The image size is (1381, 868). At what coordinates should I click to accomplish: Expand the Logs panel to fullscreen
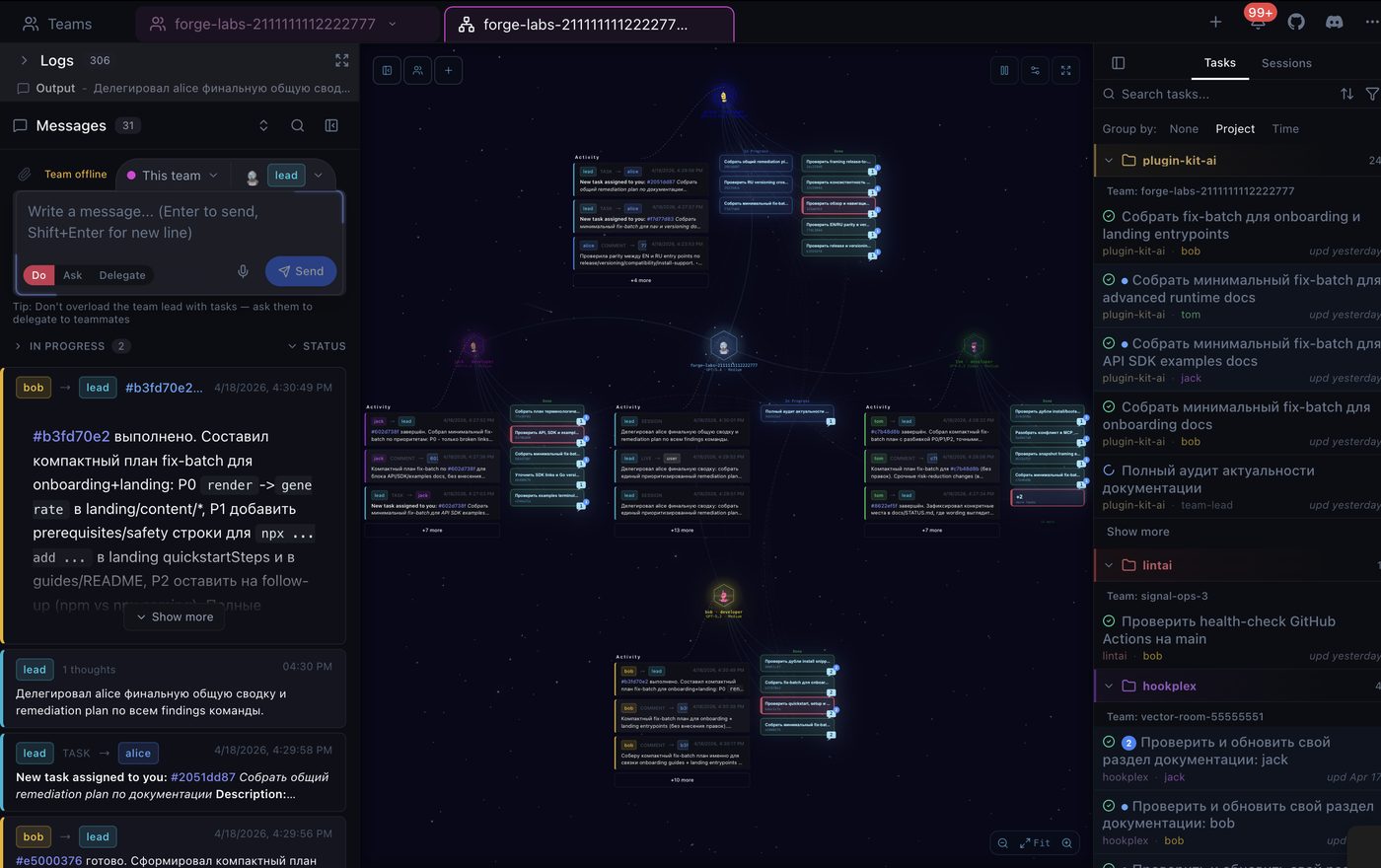click(342, 60)
